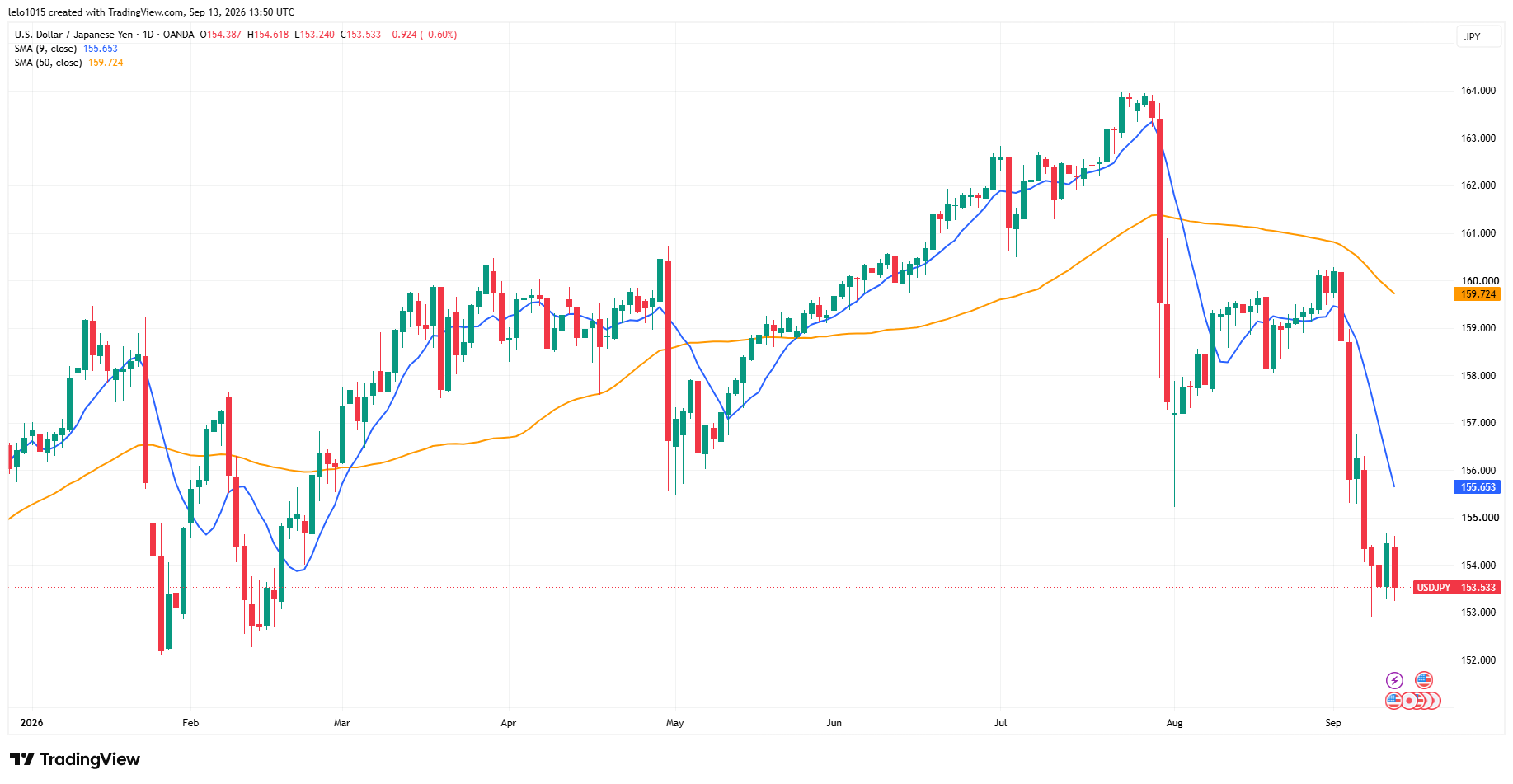The height and width of the screenshot is (784, 1513).
Task: Click the Sep label on the time axis
Action: [1333, 723]
